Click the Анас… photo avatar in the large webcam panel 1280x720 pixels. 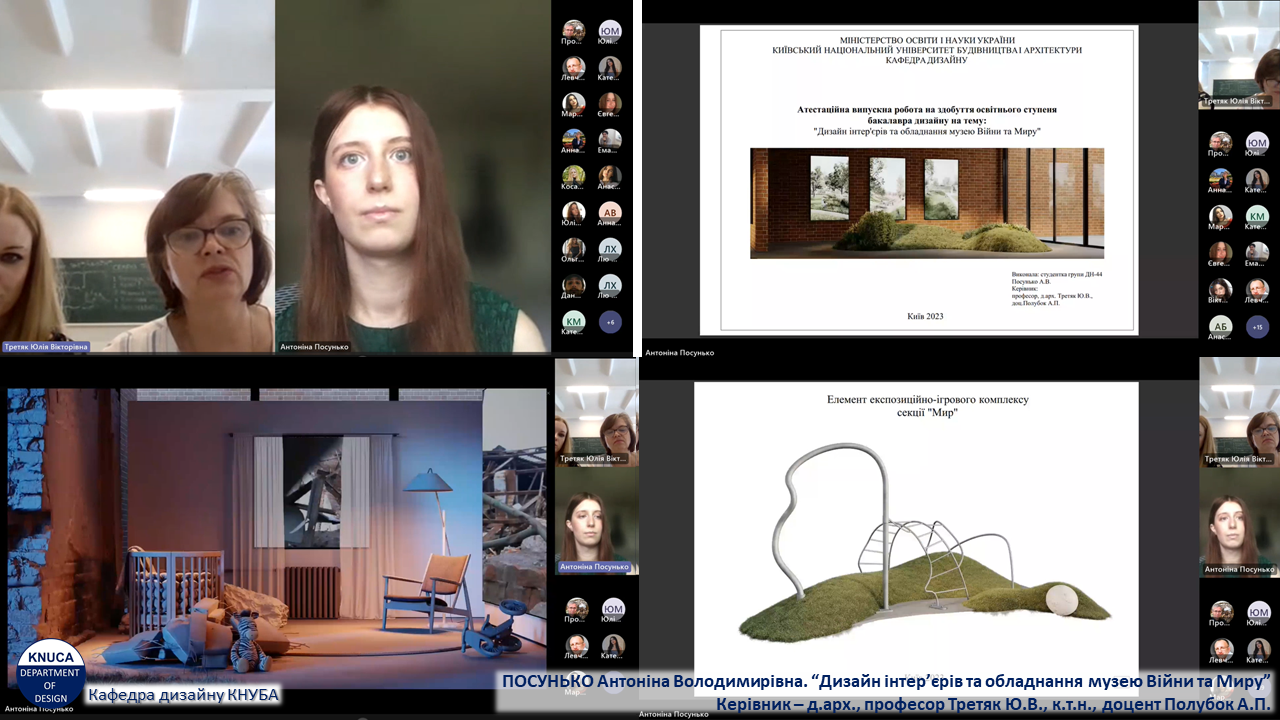610,176
